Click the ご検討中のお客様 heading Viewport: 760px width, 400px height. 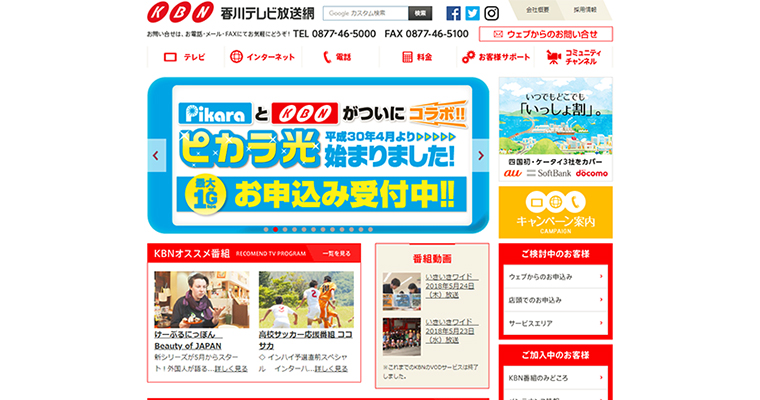(x=555, y=254)
